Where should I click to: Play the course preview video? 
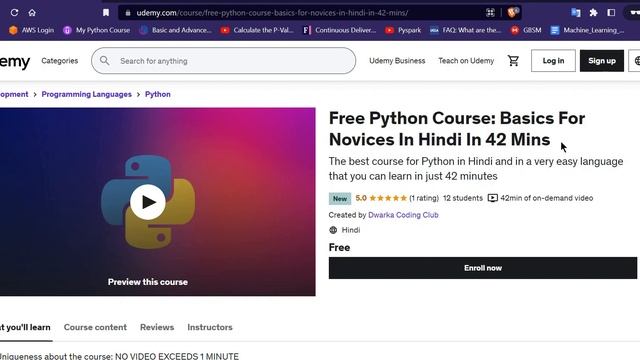(x=148, y=202)
